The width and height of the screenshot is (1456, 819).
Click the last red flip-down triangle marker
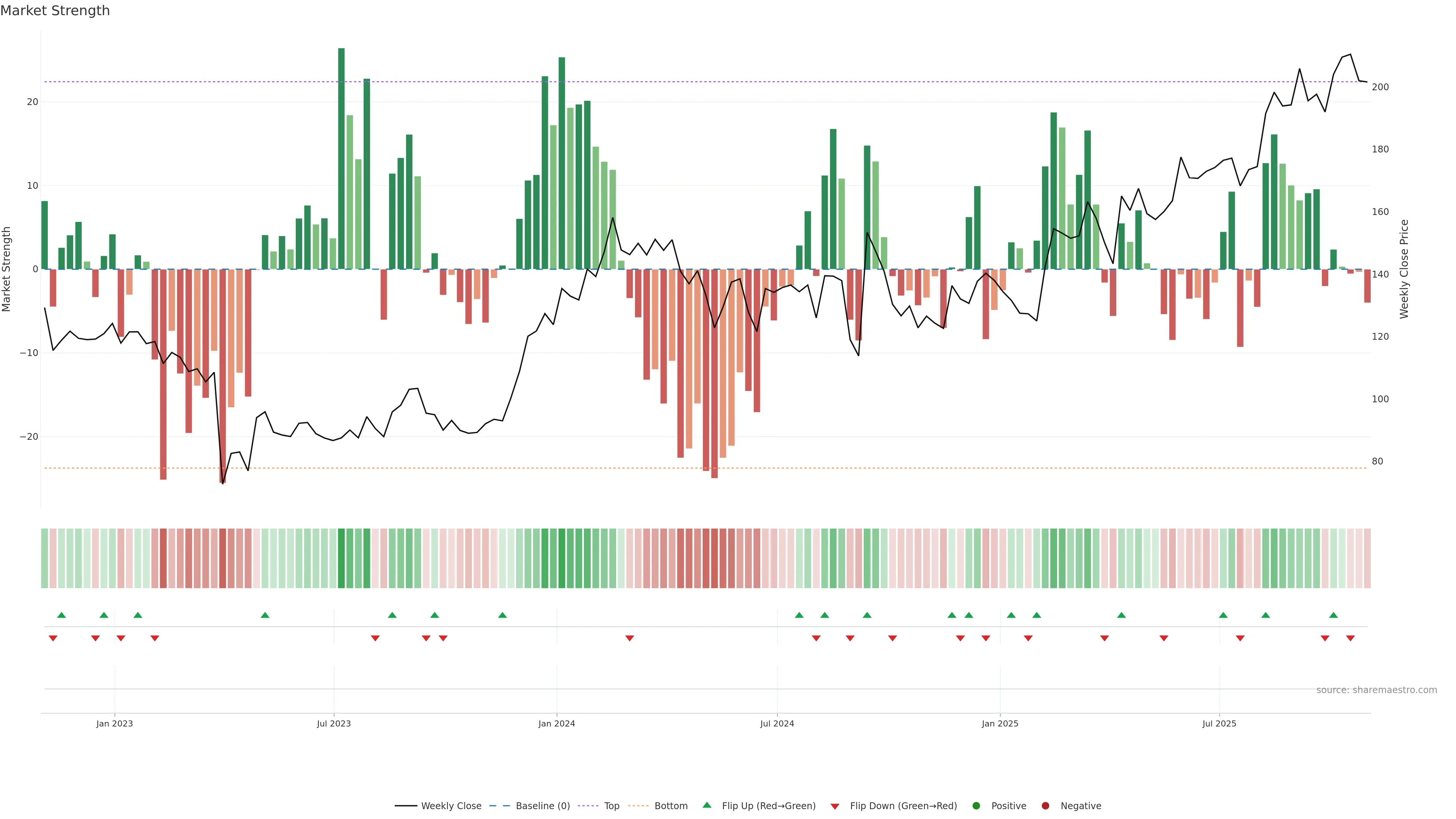coord(1350,638)
